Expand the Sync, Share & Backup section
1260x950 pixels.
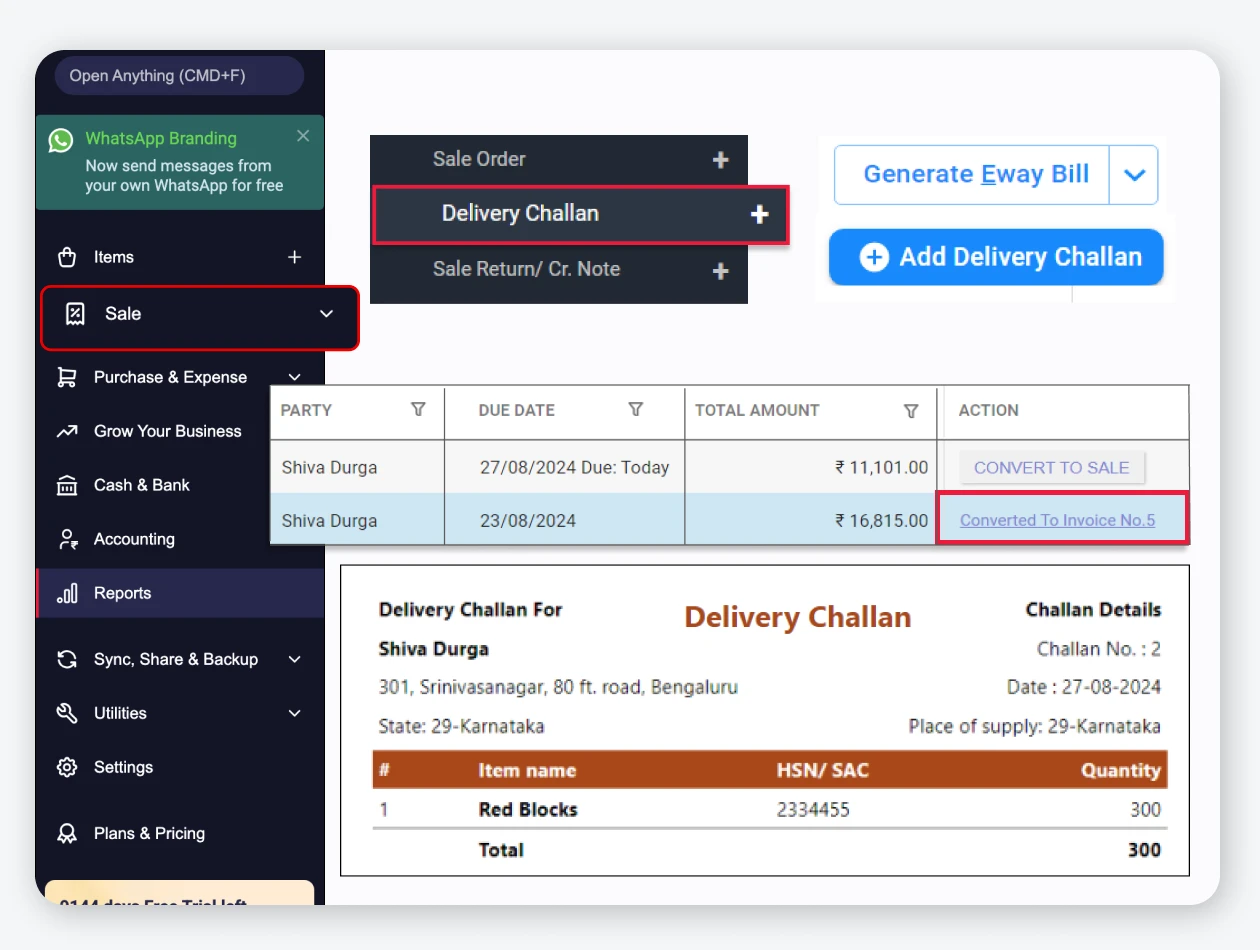pyautogui.click(x=294, y=659)
